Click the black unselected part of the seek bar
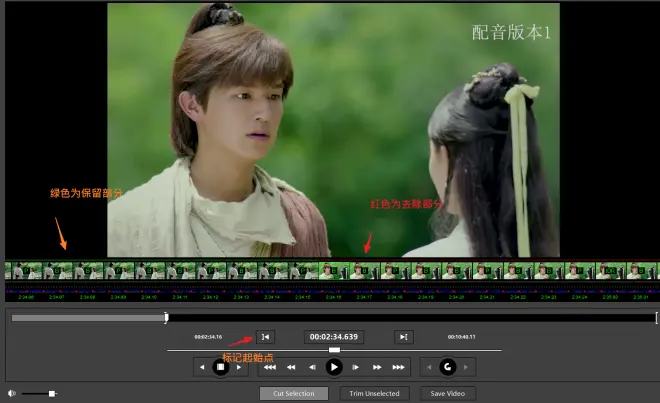The height and width of the screenshot is (403, 660). coord(411,318)
